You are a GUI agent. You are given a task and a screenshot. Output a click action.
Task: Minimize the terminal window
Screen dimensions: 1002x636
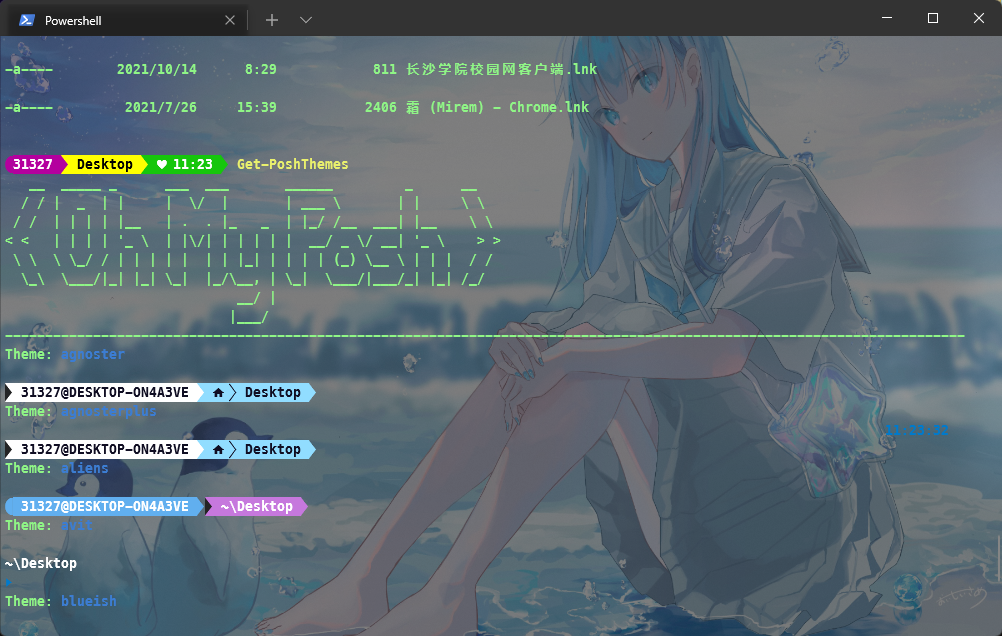(x=887, y=18)
